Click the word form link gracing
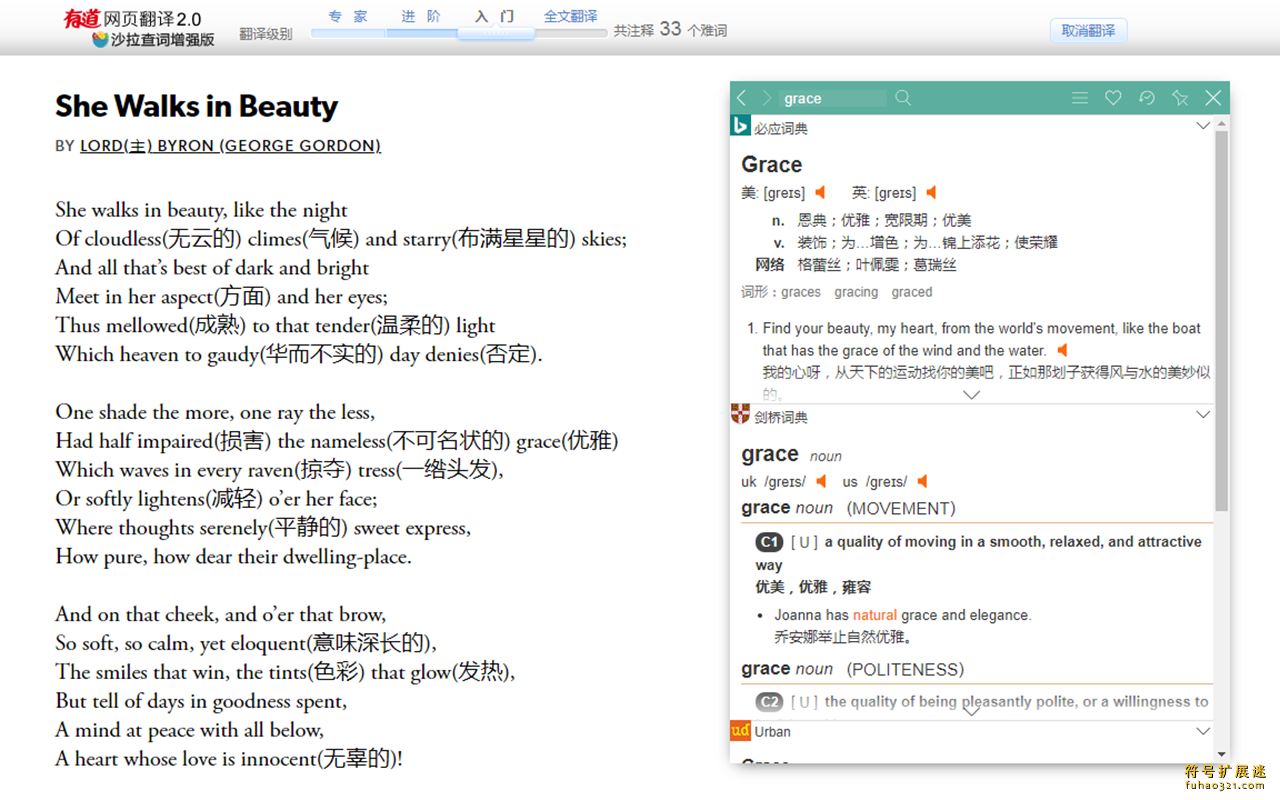 pos(856,292)
